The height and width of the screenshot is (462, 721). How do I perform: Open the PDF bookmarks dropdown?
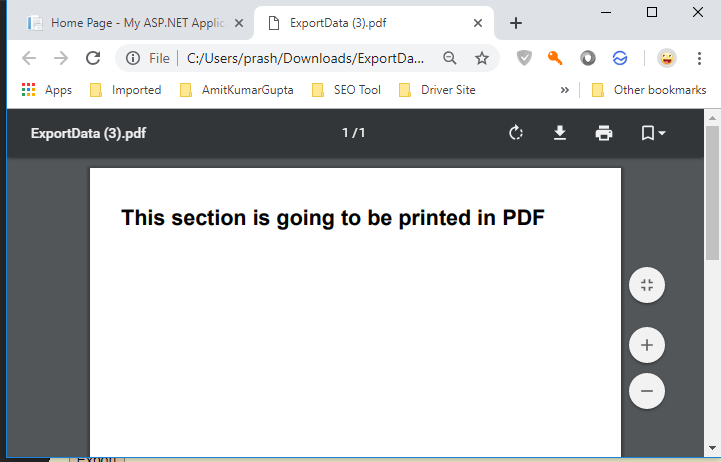click(x=652, y=133)
